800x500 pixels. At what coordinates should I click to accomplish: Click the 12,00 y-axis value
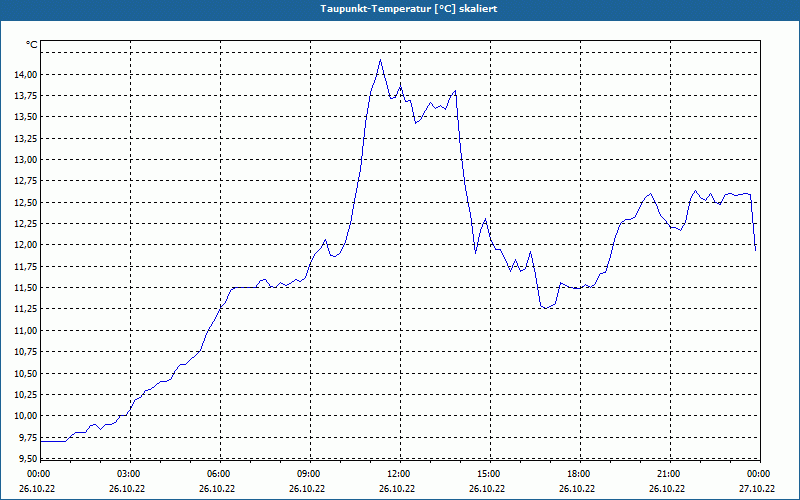pos(26,245)
